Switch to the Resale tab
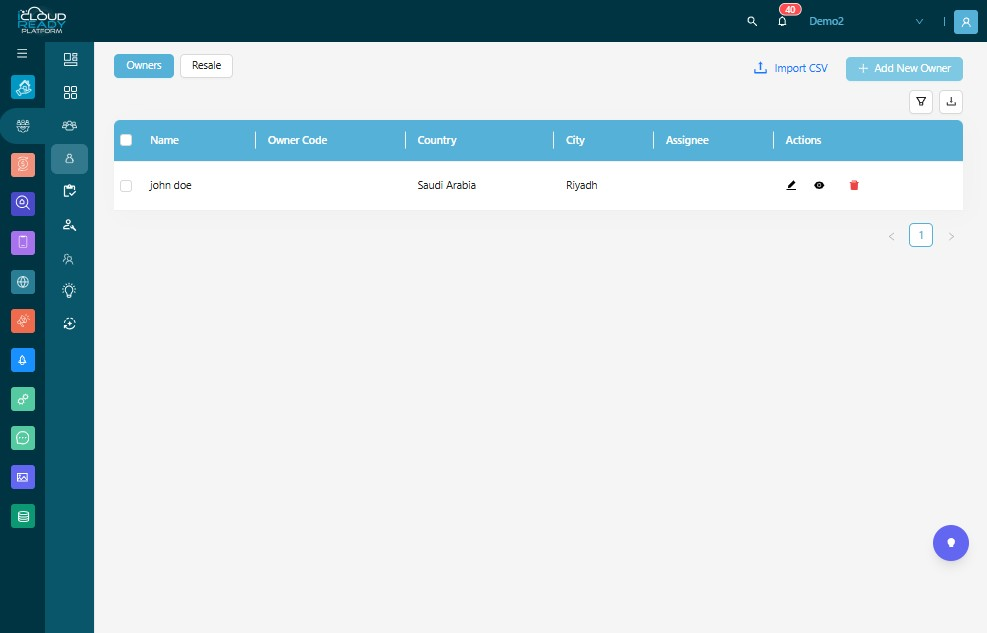 (206, 65)
